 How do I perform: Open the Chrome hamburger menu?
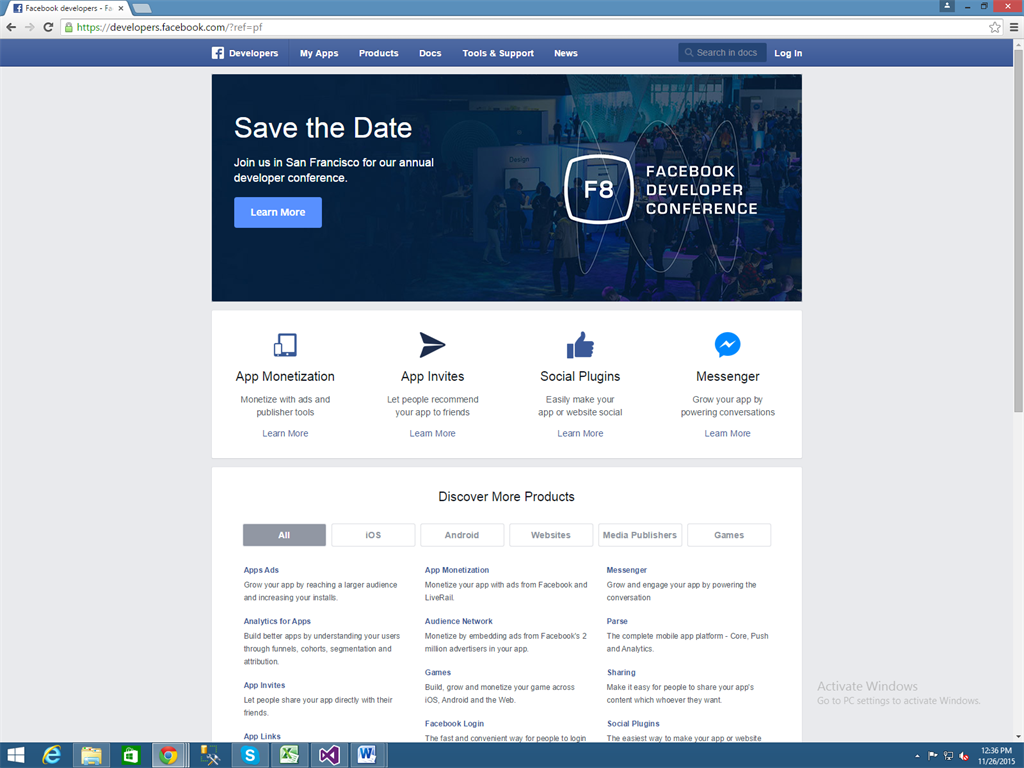click(1014, 27)
